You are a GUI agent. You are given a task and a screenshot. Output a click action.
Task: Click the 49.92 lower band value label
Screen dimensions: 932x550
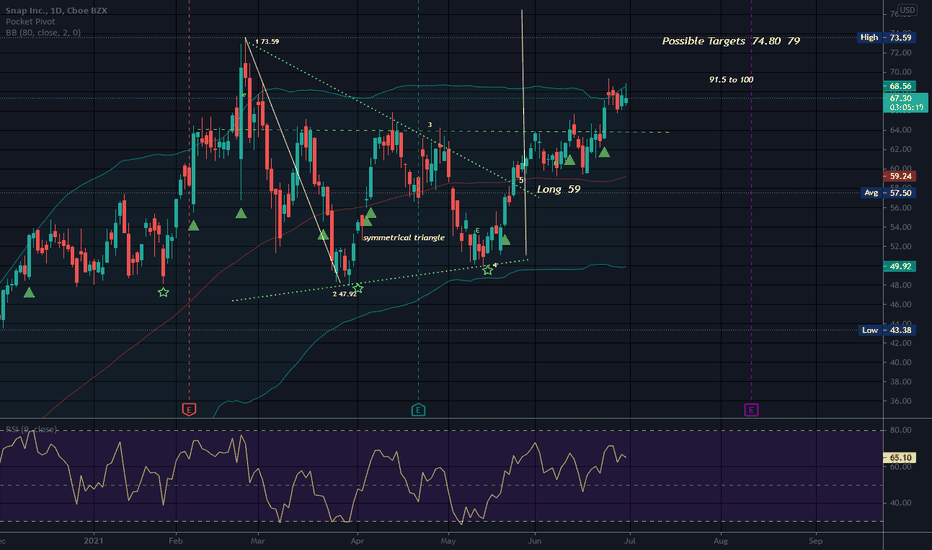(900, 266)
